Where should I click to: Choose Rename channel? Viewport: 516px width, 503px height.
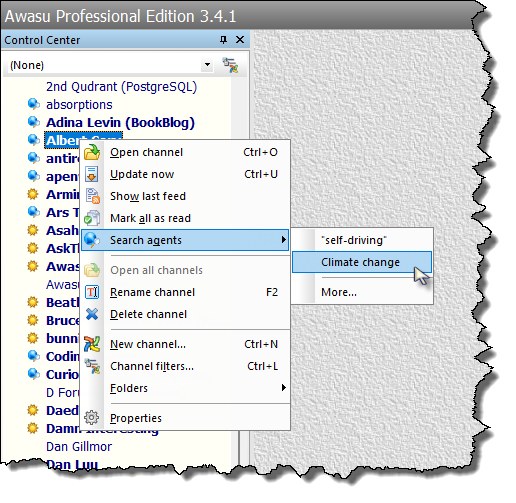click(x=185, y=292)
